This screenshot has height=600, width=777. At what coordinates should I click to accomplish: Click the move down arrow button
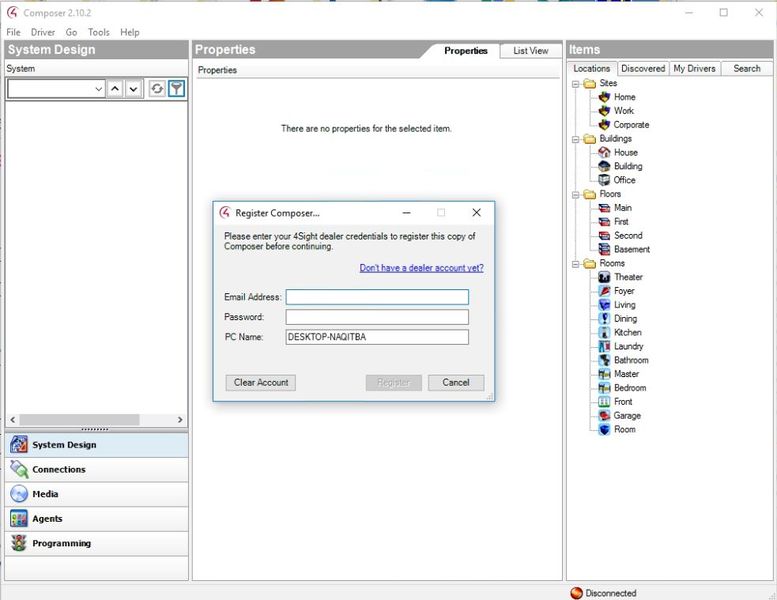(133, 89)
